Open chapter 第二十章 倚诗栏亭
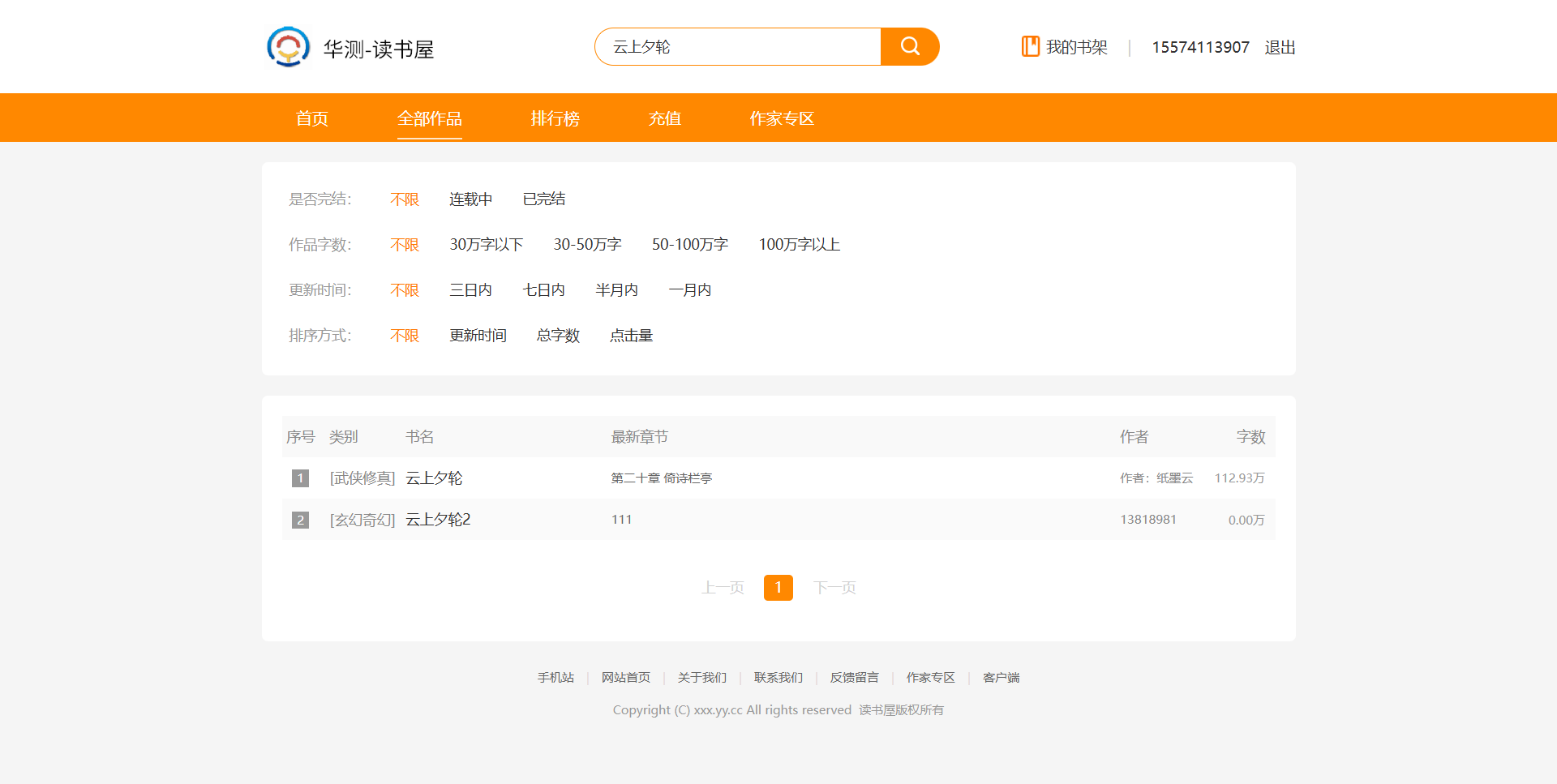This screenshot has height=784, width=1557. click(662, 478)
